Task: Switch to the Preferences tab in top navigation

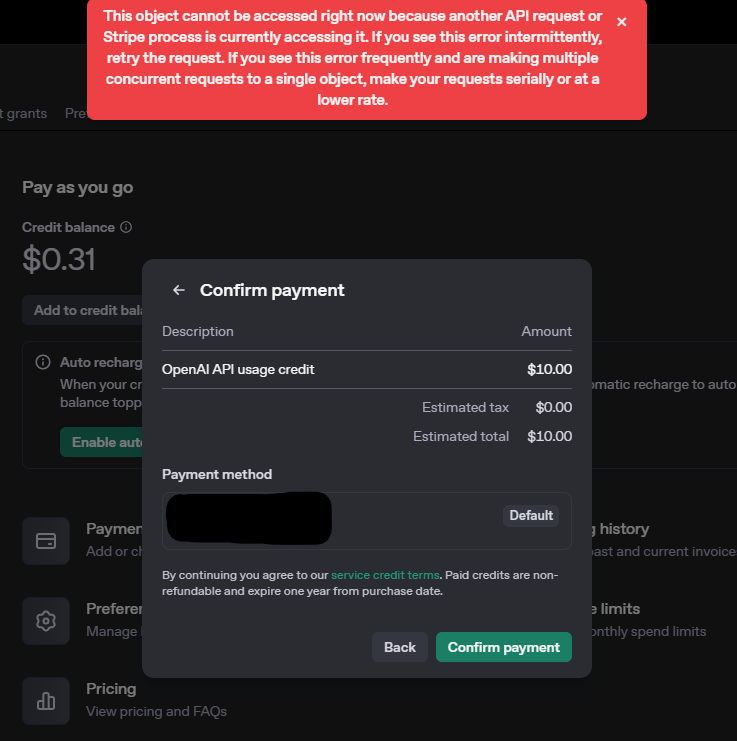Action: [76, 113]
